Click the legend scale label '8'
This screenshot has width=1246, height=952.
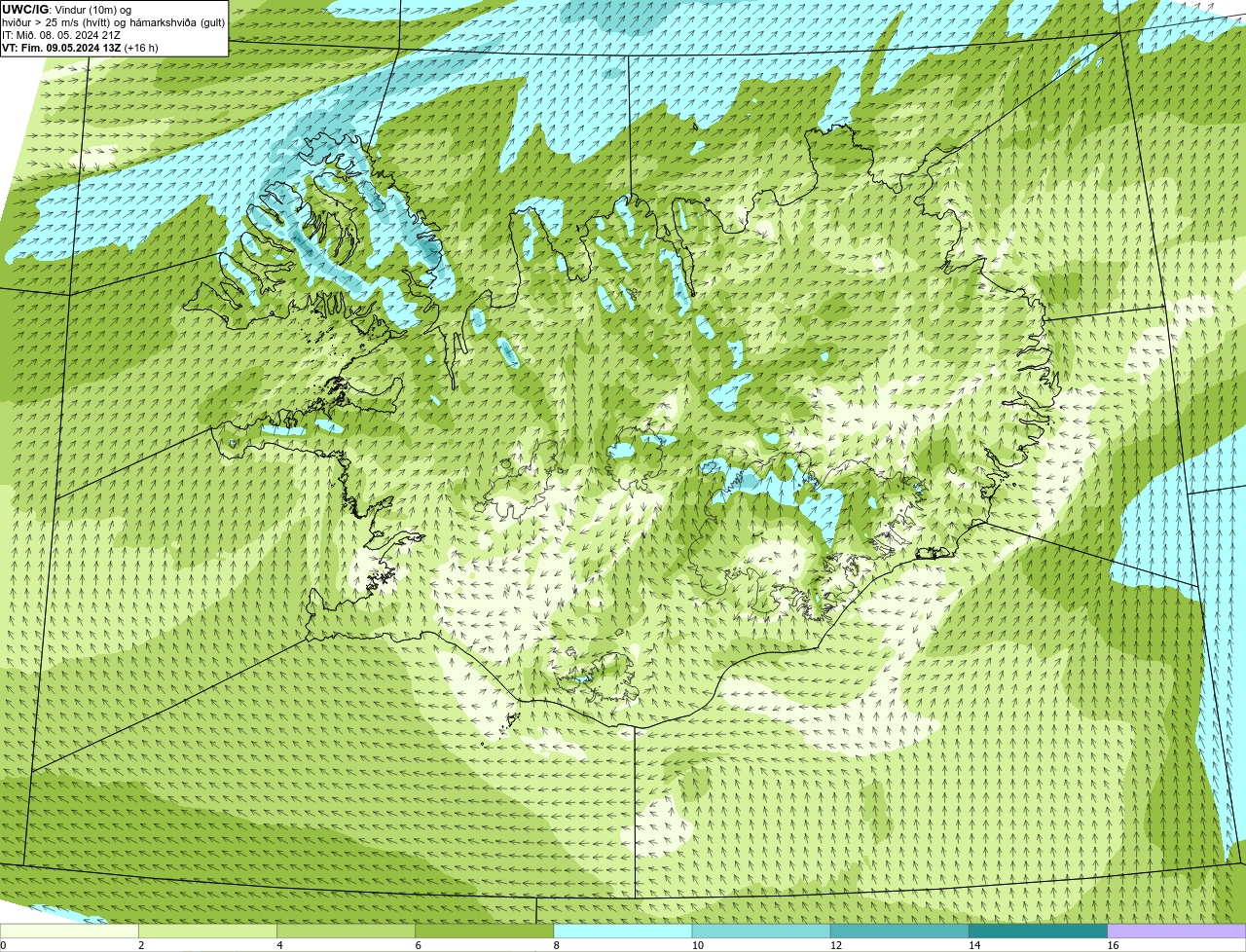click(x=556, y=945)
